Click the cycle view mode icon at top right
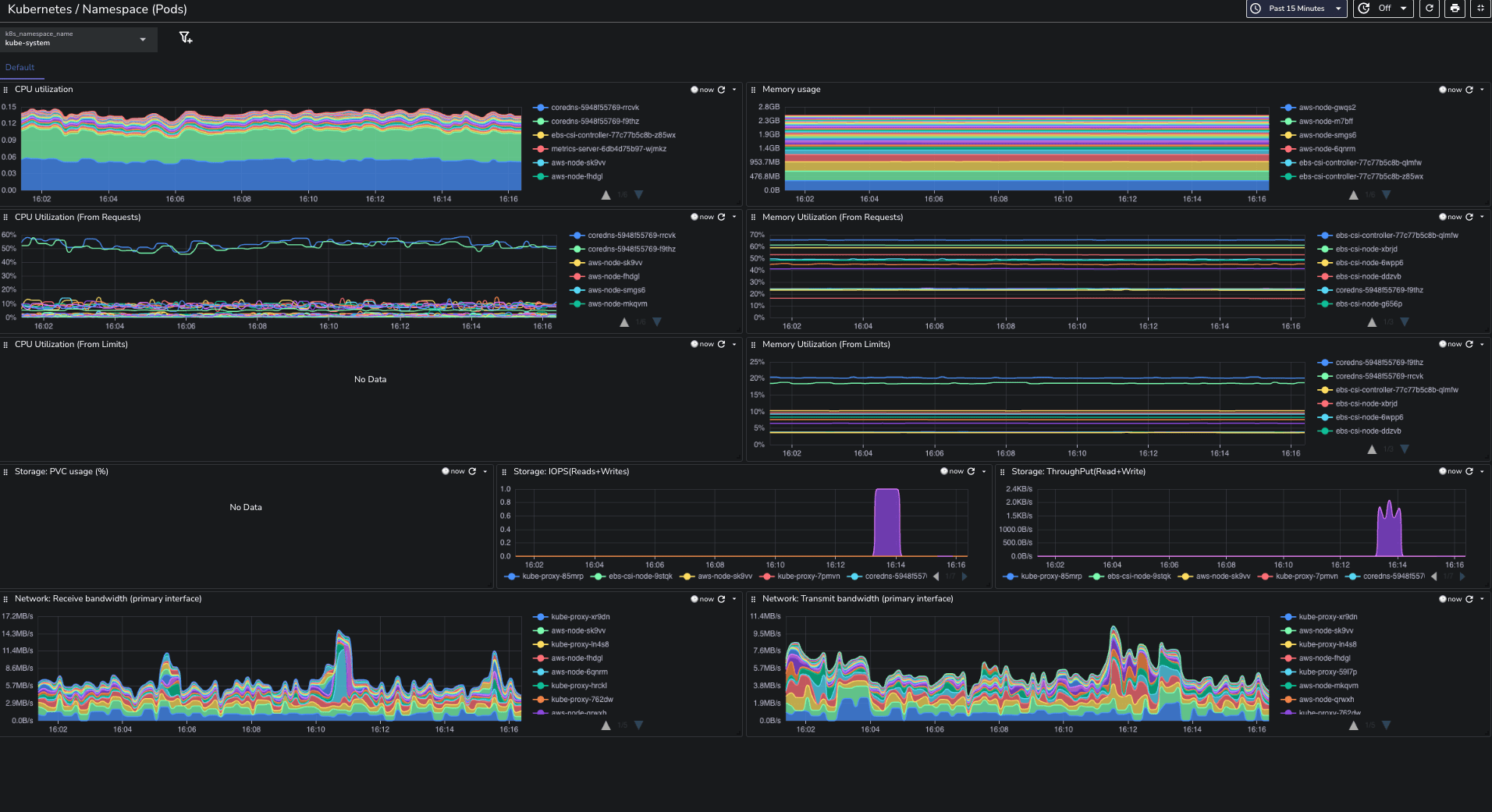This screenshot has width=1492, height=812. [x=1480, y=9]
